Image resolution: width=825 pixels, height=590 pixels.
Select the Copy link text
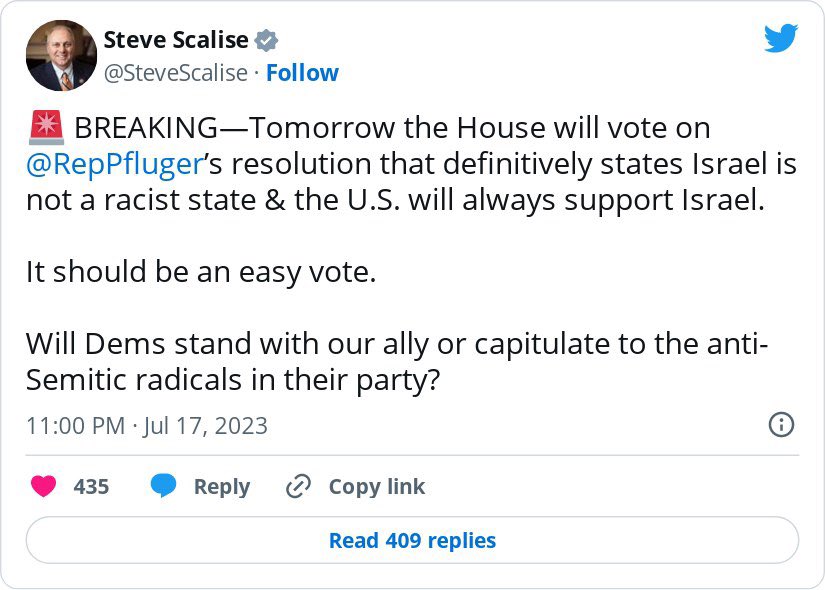click(x=376, y=487)
